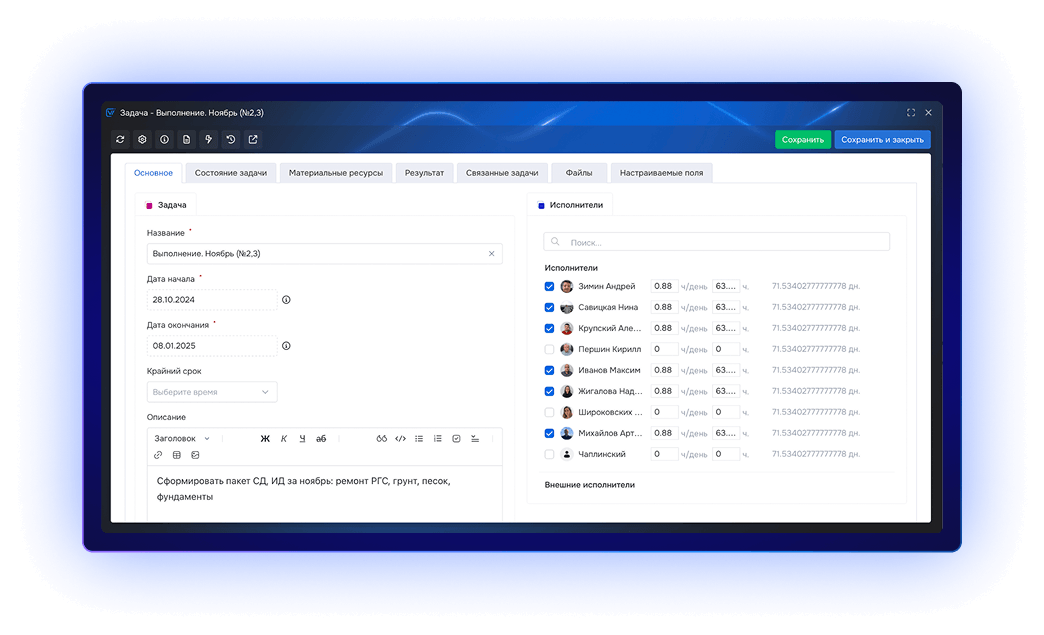Viewport: 1044px width, 635px height.
Task: Toggle bold (Ж) formatting in description editor
Action: pos(265,439)
